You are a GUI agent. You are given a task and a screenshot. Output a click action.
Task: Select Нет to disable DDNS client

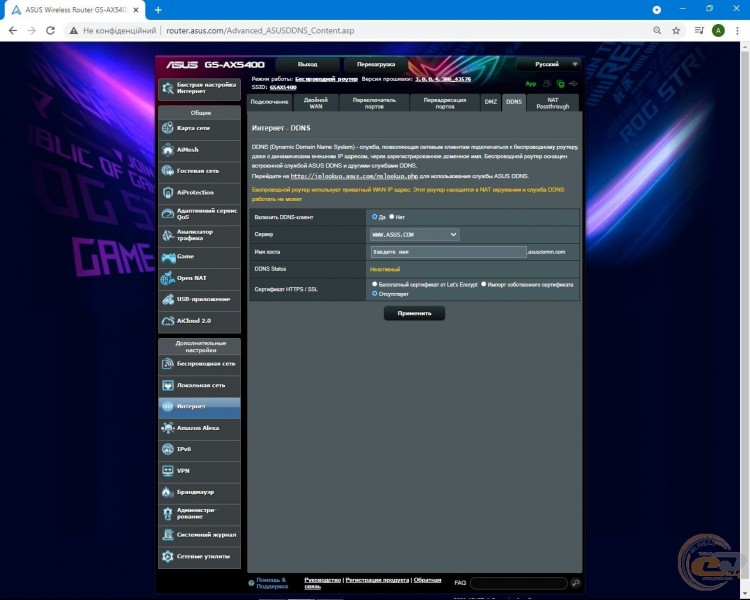coord(392,217)
